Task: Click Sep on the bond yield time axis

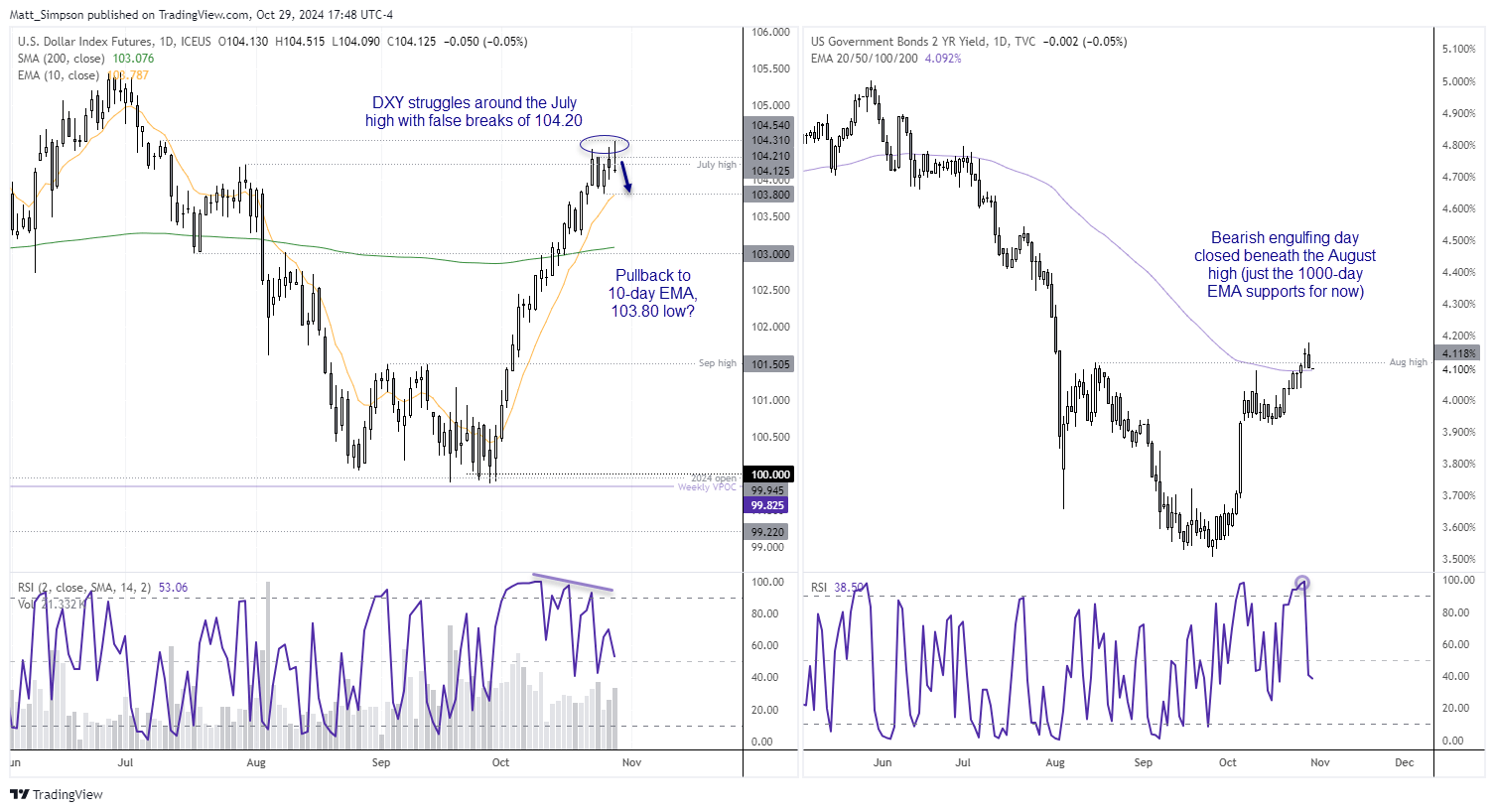Action: pos(1144,762)
